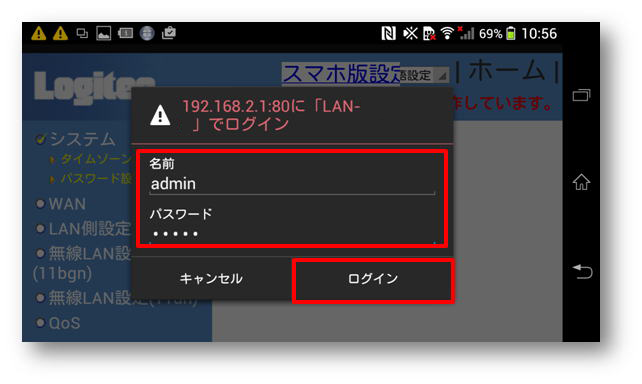The width and height of the screenshot is (642, 384).
Task: Tap the small-app windows status icon
Action: (82, 33)
